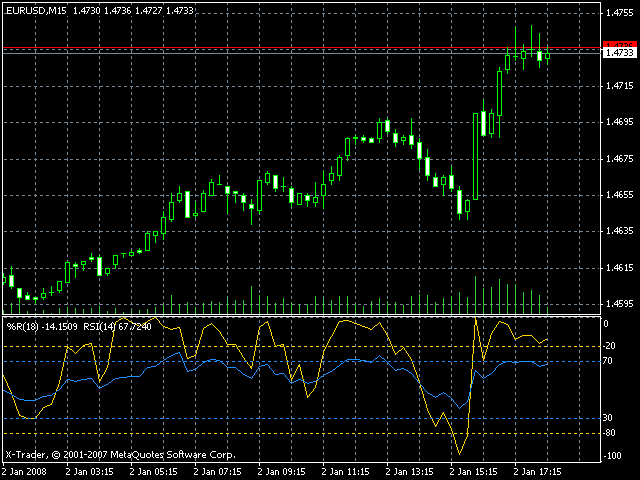Click the 2 Jan 11:15 time label
This screenshot has height=480, width=640.
(346, 472)
